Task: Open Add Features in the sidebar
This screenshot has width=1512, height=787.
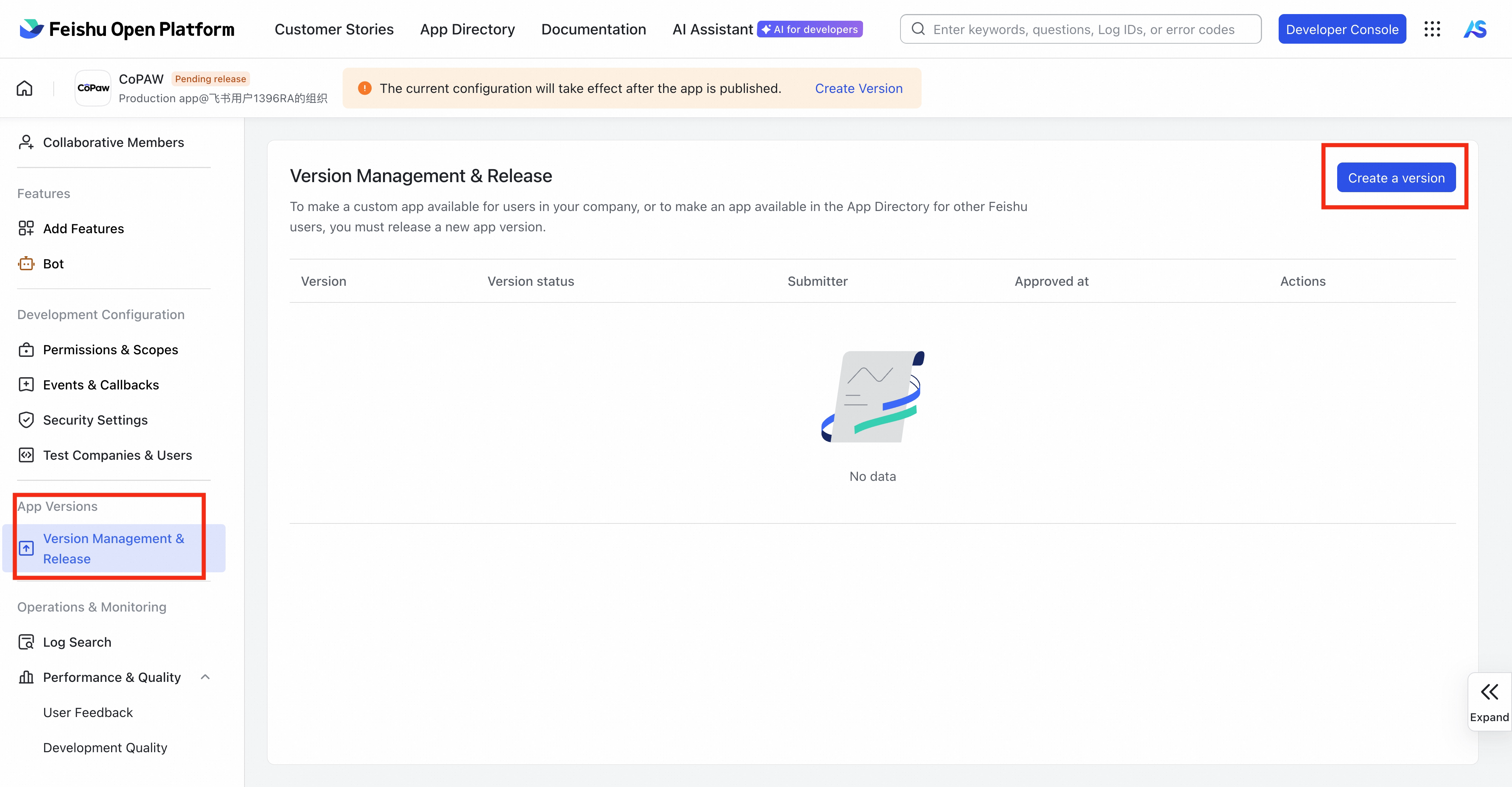Action: (x=83, y=229)
